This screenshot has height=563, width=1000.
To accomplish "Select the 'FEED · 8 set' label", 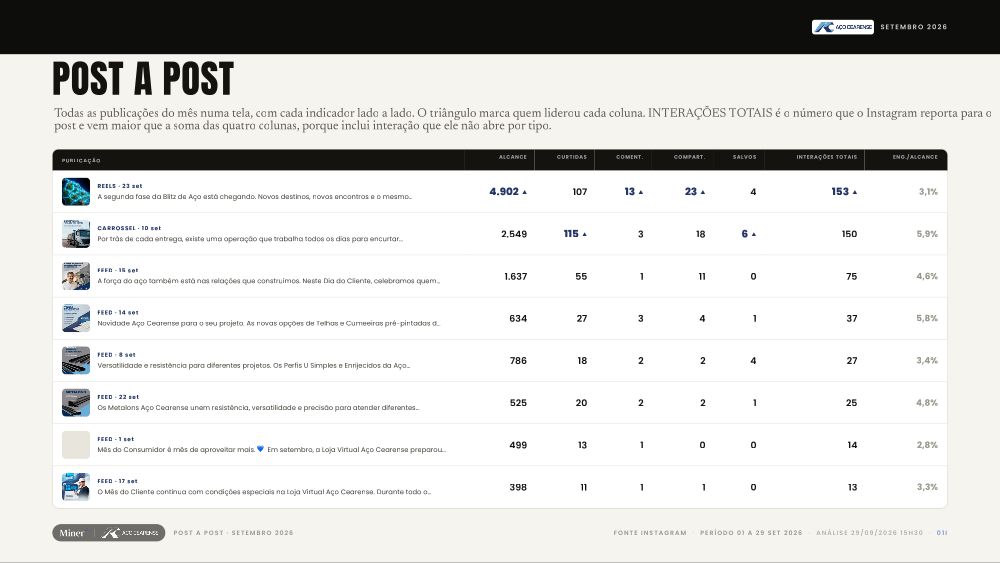I will coord(116,355).
